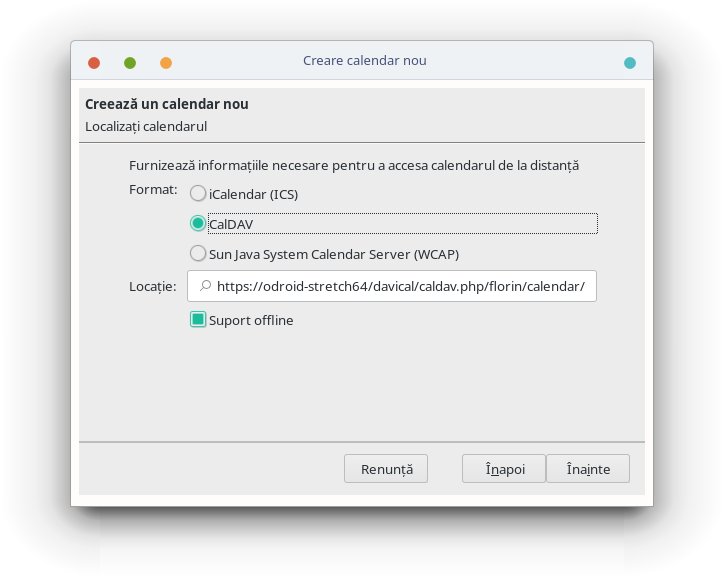Go back with the Înapoi button
724x587 pixels.
pos(504,469)
